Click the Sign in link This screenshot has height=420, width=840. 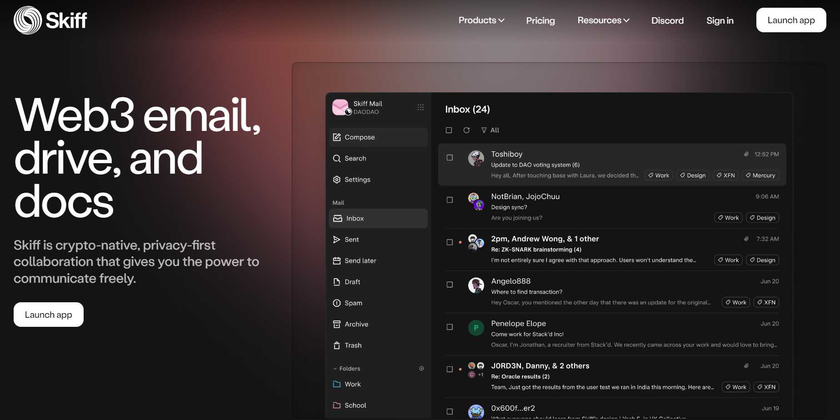(x=719, y=20)
